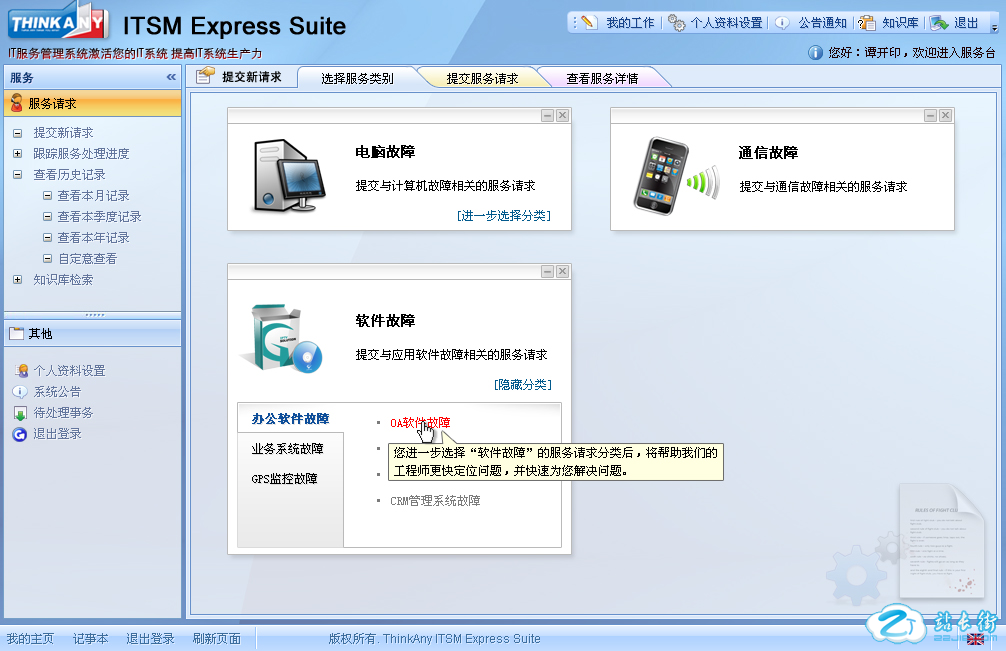Click the English flag language icon
This screenshot has height=651, width=1006.
(x=975, y=639)
